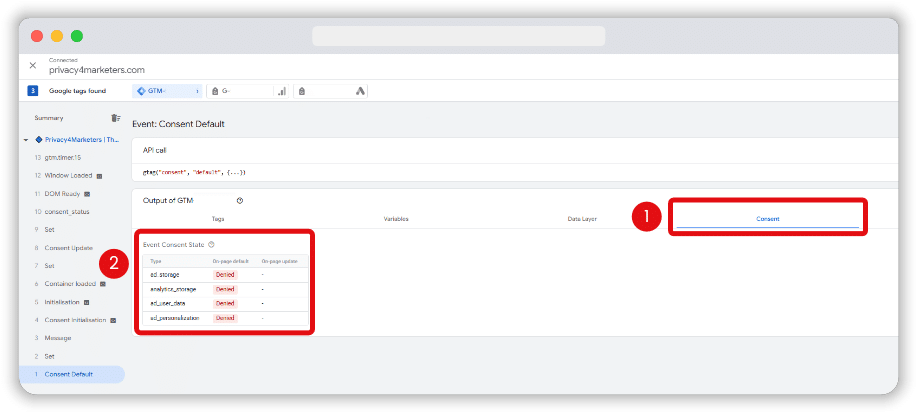
Task: Click the blue diamond icon next to Privacy4Marketers
Action: coord(39,140)
